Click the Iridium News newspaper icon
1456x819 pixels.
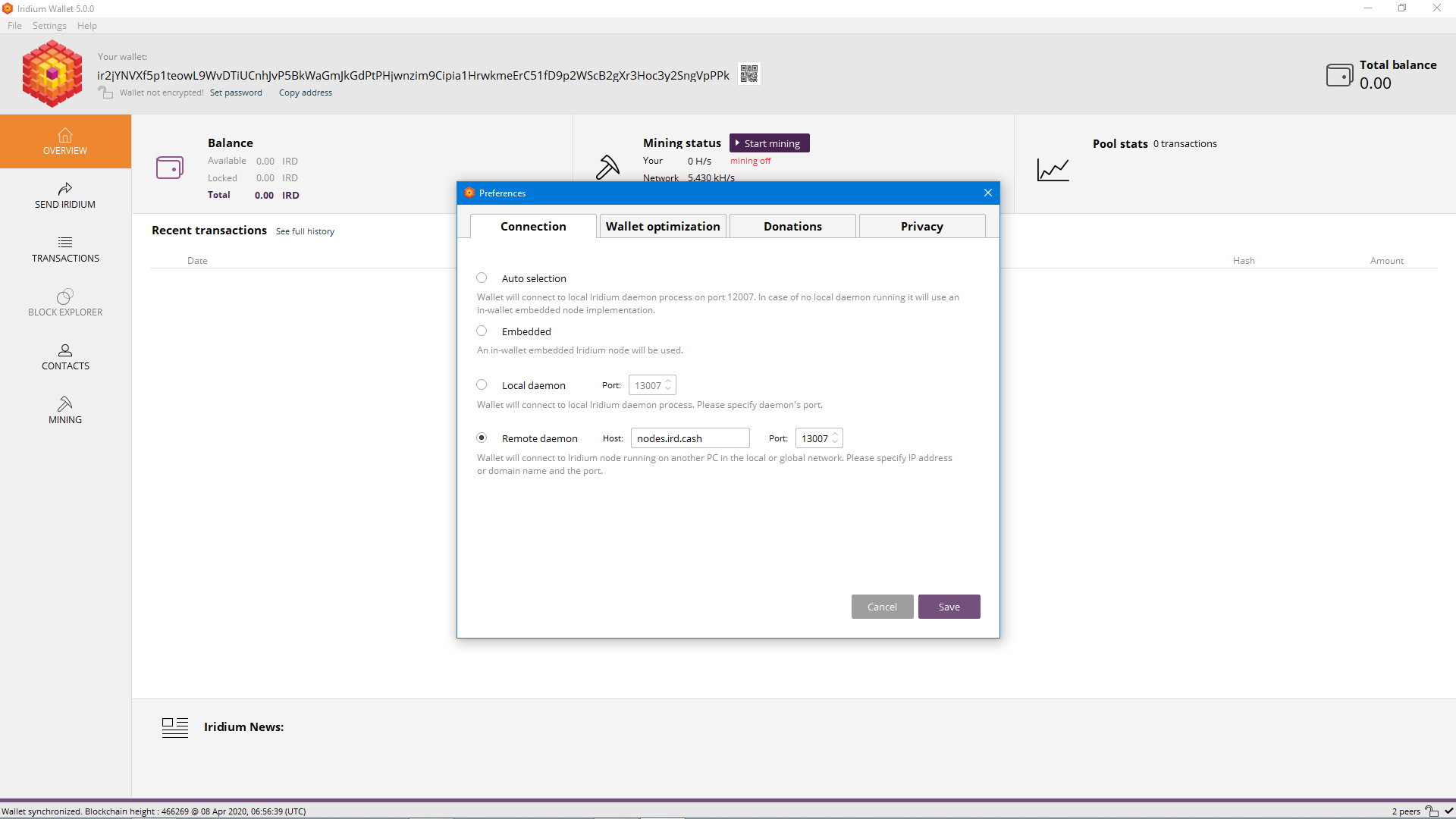point(175,727)
